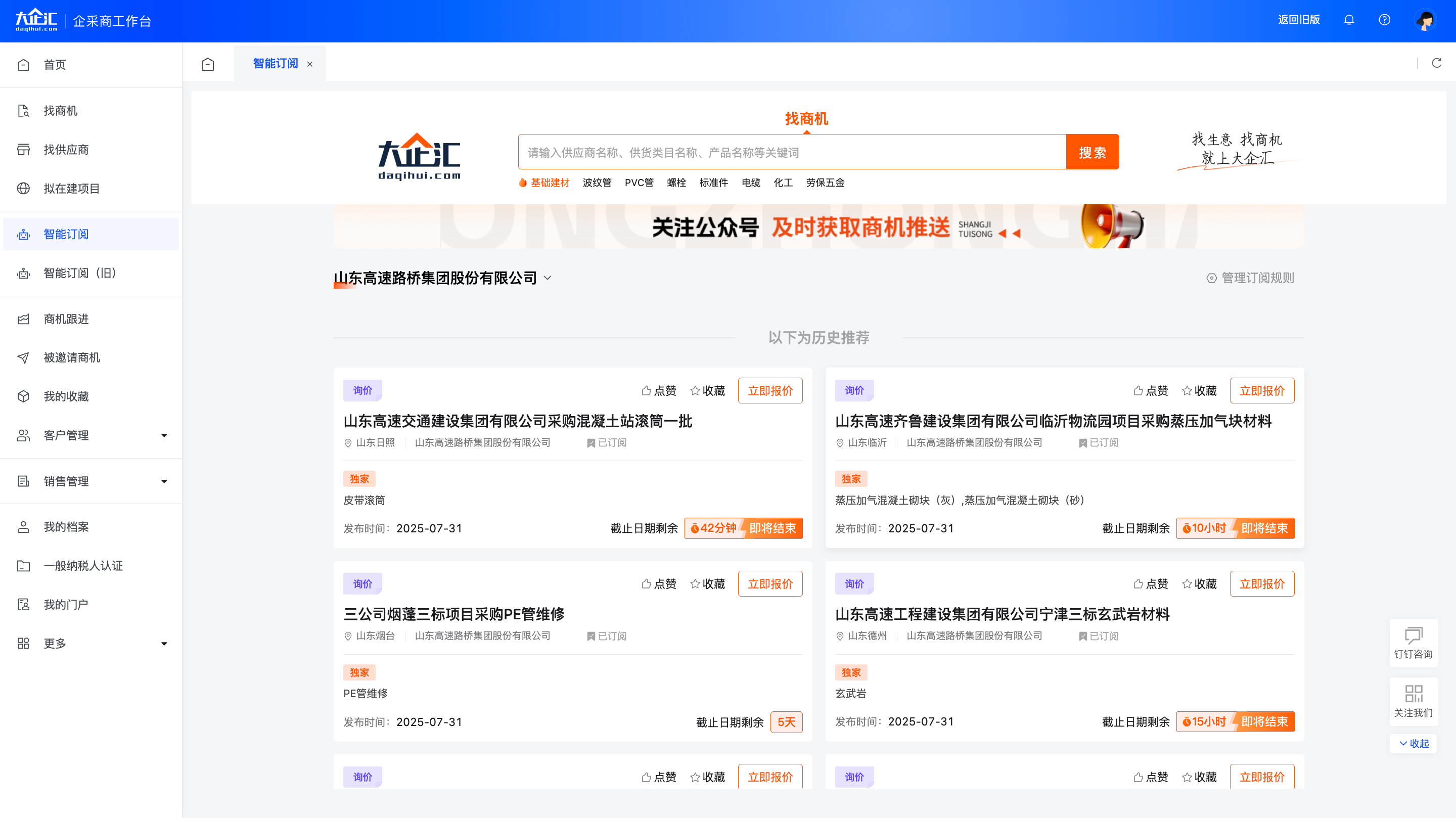This screenshot has height=818, width=1456.
Task: Expand the 客户管理 sidebar group
Action: pos(91,436)
